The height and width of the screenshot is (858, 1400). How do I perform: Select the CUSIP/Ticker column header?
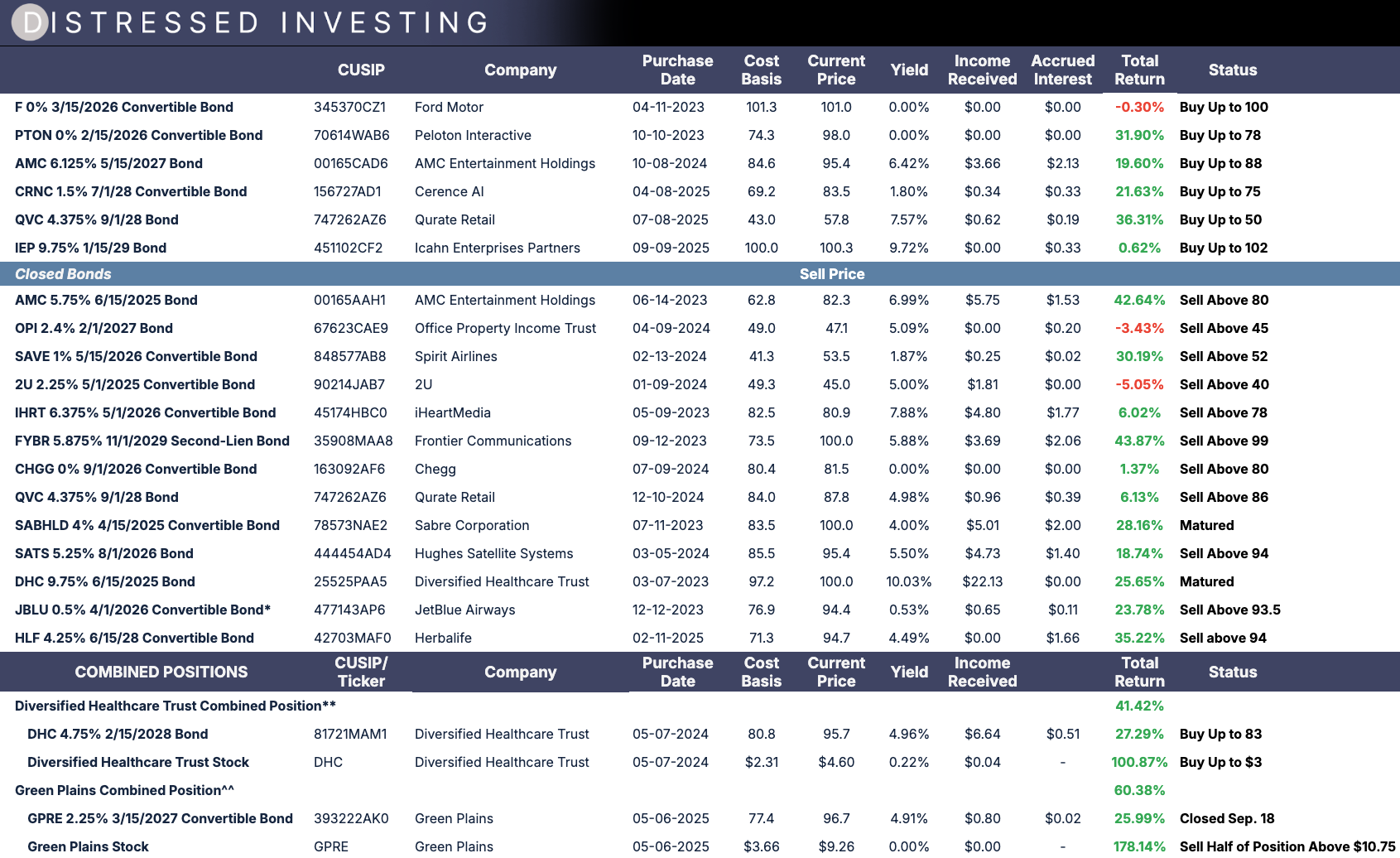[x=361, y=672]
